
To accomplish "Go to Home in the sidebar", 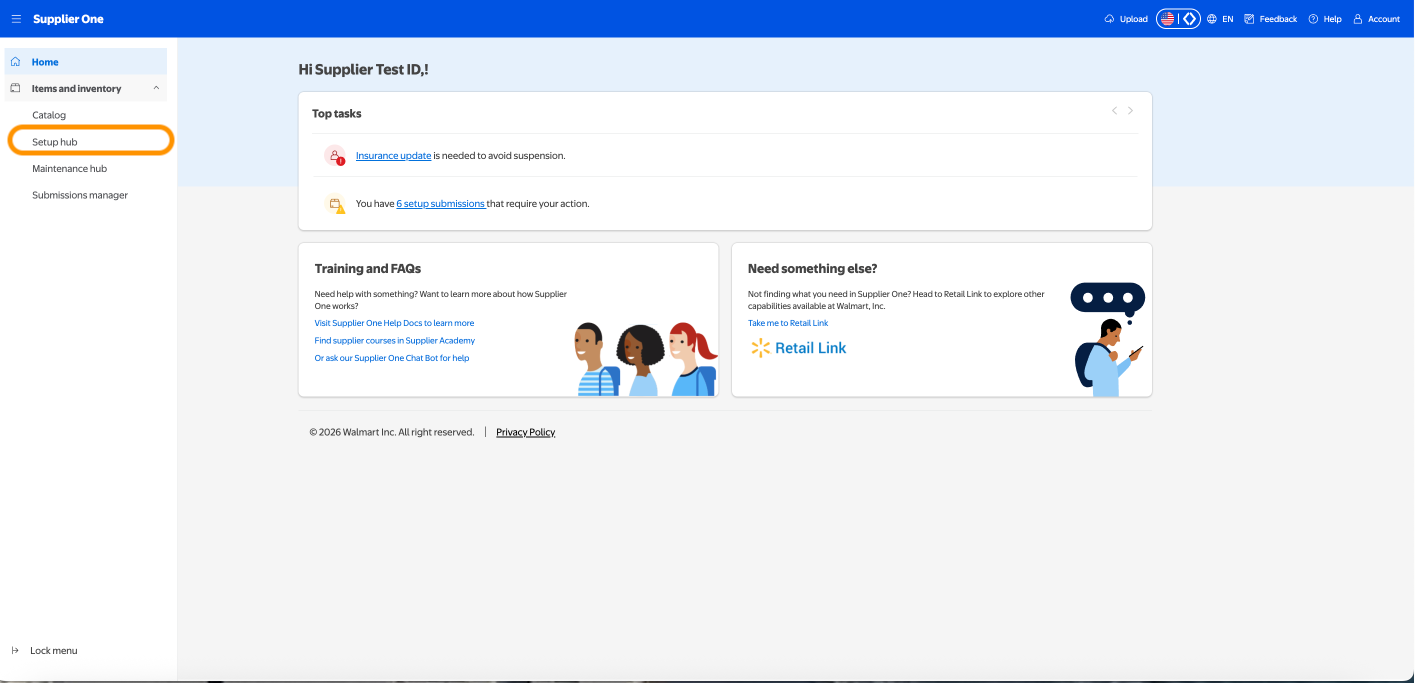I will pos(86,62).
